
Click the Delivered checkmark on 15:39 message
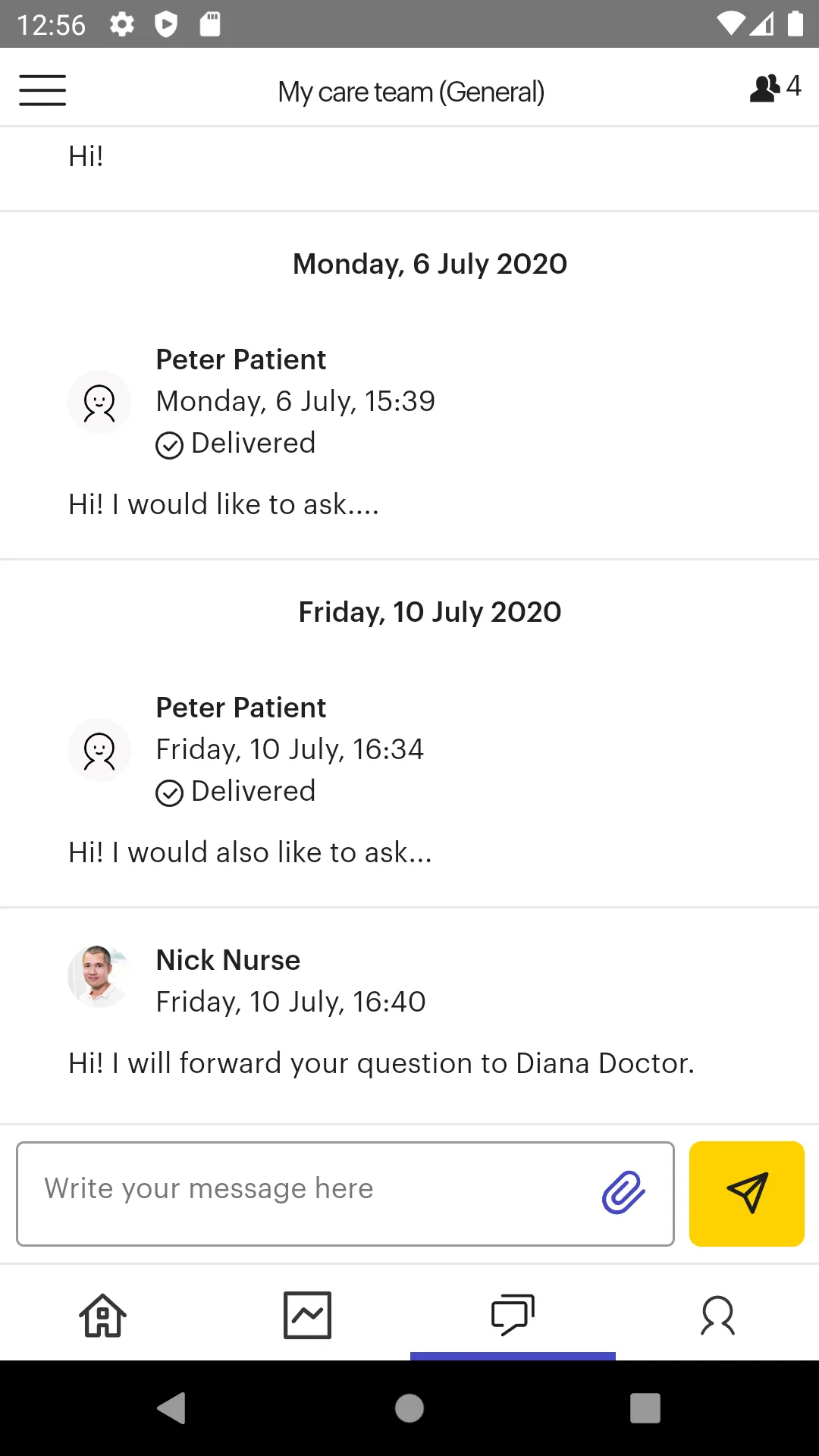tap(169, 445)
